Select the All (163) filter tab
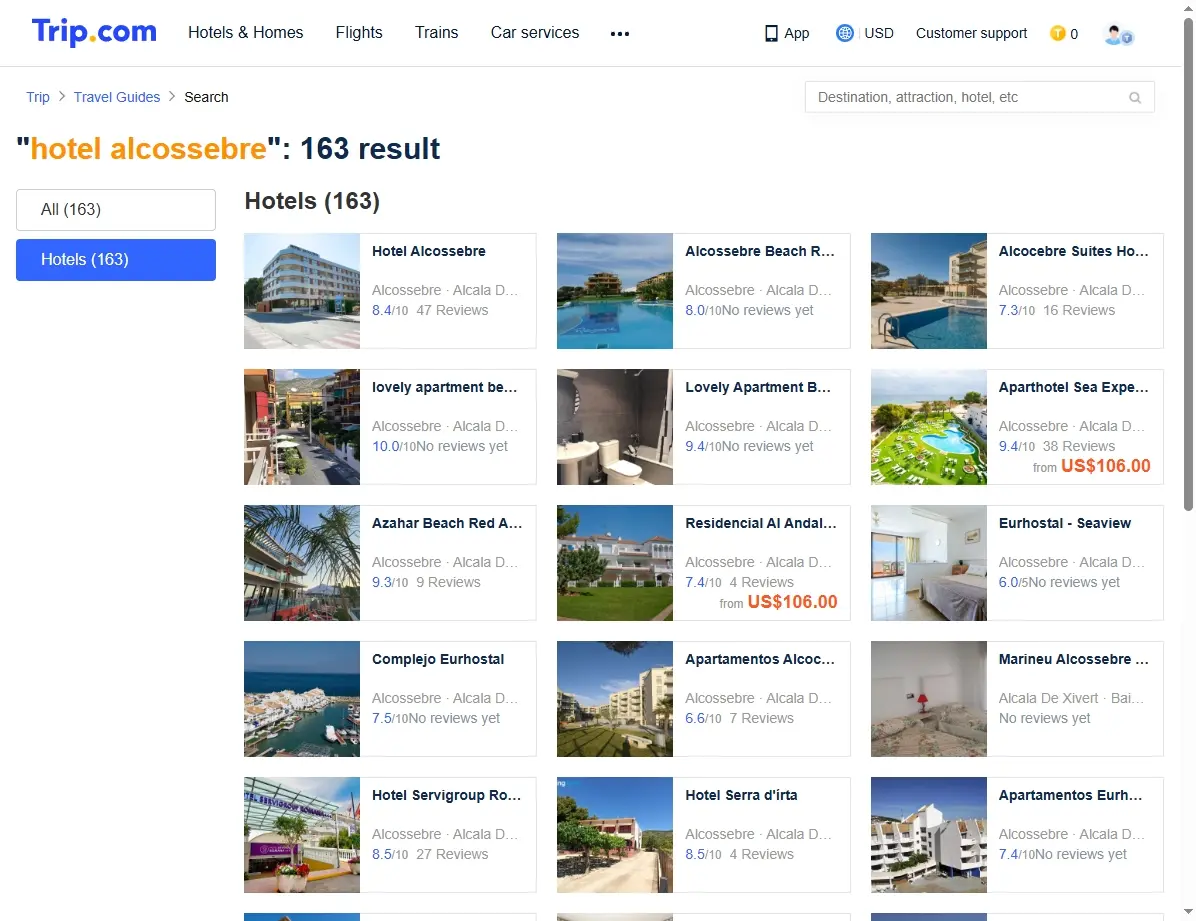The height and width of the screenshot is (921, 1196). (116, 210)
